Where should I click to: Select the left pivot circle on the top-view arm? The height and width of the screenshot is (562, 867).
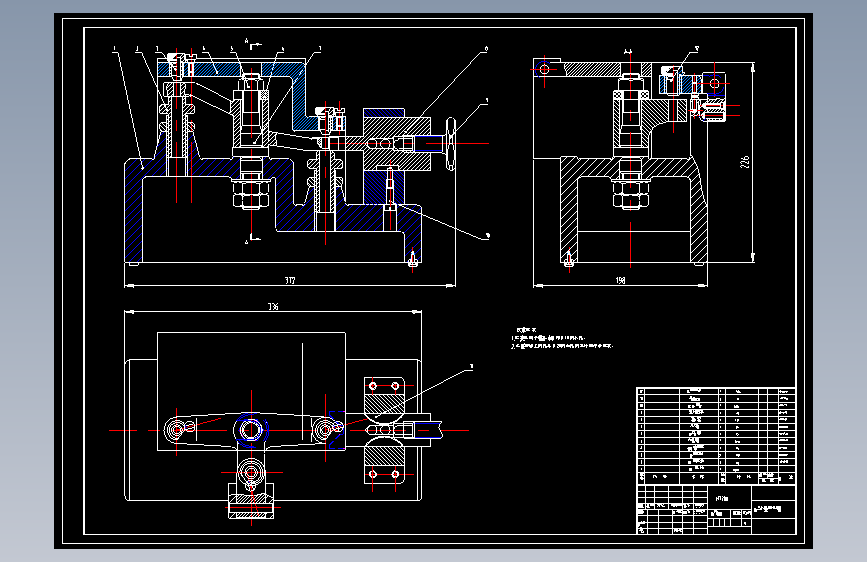(x=176, y=430)
